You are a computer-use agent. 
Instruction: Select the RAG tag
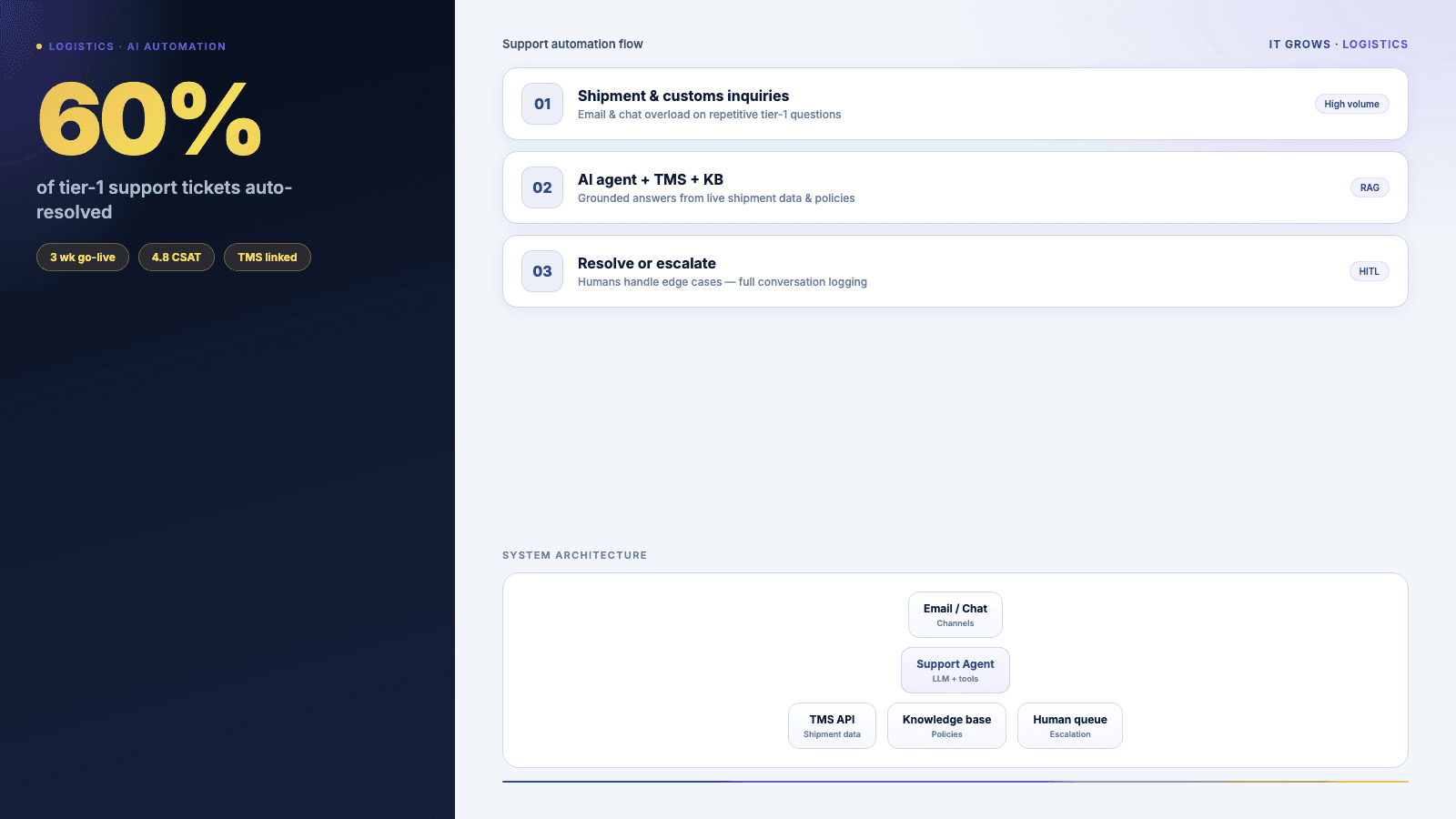[x=1370, y=187]
